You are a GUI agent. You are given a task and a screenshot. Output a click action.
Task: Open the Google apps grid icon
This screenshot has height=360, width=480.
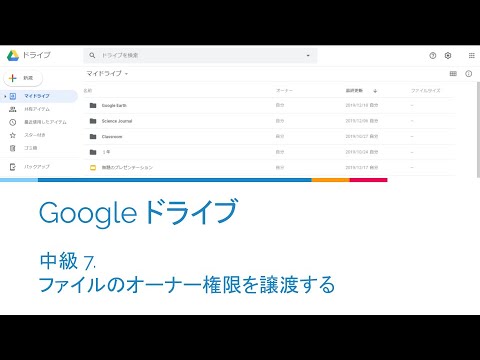[x=472, y=56]
